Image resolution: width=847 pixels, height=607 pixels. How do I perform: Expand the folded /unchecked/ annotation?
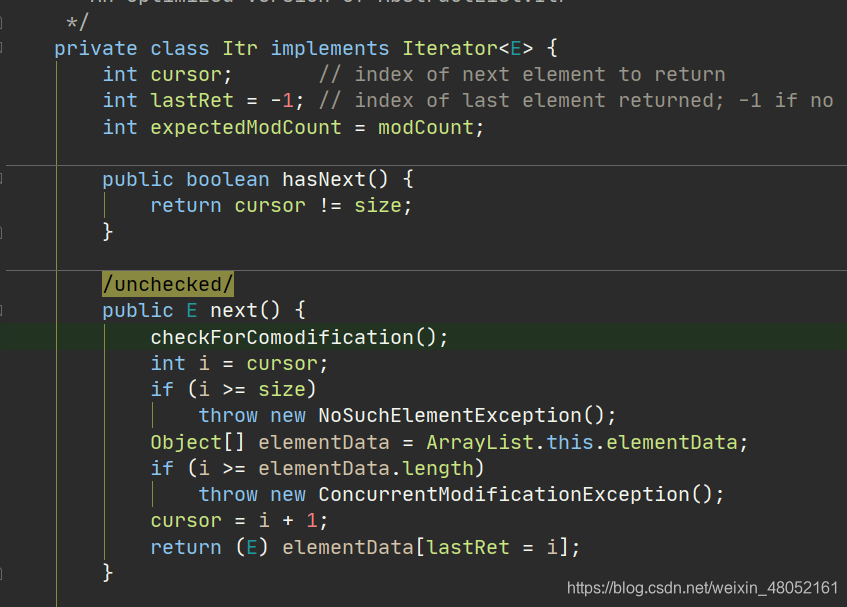click(x=168, y=284)
